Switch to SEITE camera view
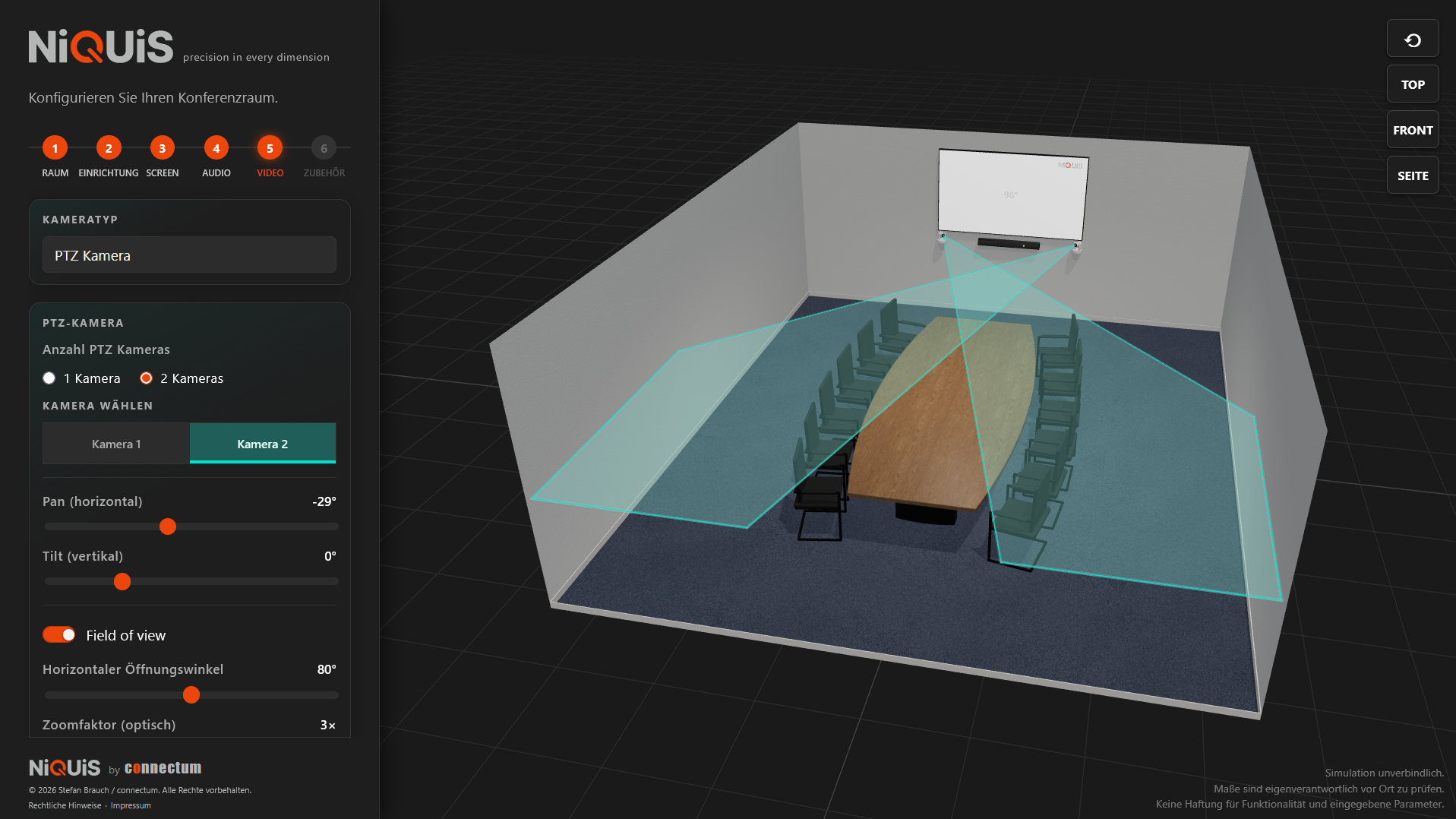Image resolution: width=1456 pixels, height=819 pixels. [x=1413, y=175]
